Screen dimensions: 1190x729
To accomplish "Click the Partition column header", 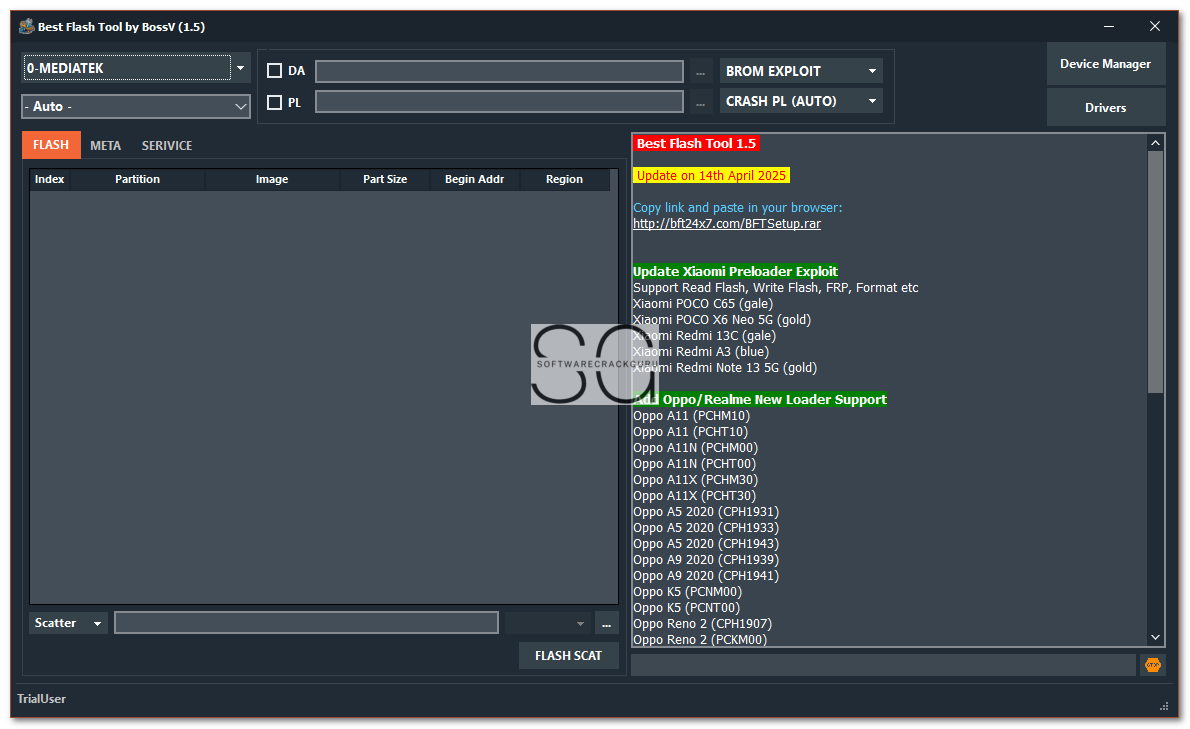I will (x=137, y=179).
